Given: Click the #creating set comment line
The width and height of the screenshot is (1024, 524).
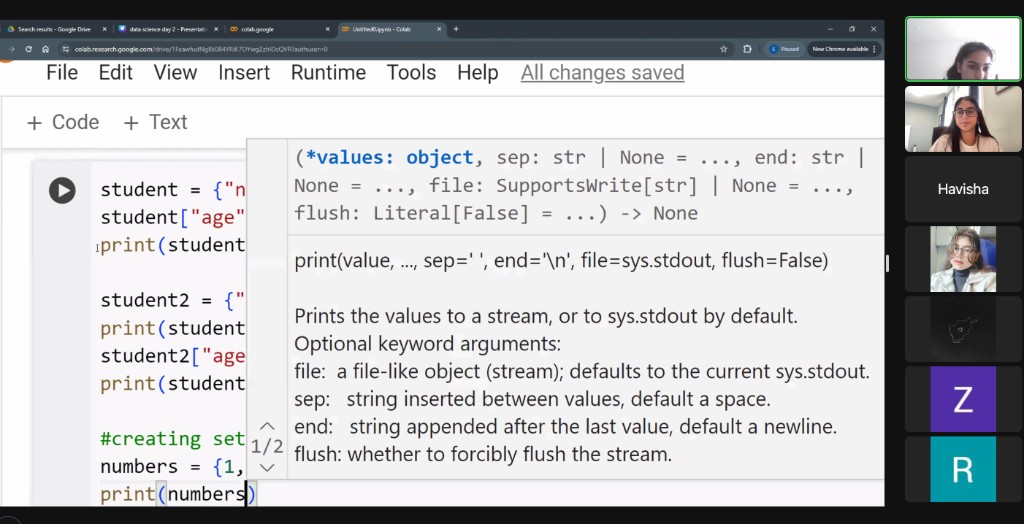Looking at the screenshot, I should [172, 439].
